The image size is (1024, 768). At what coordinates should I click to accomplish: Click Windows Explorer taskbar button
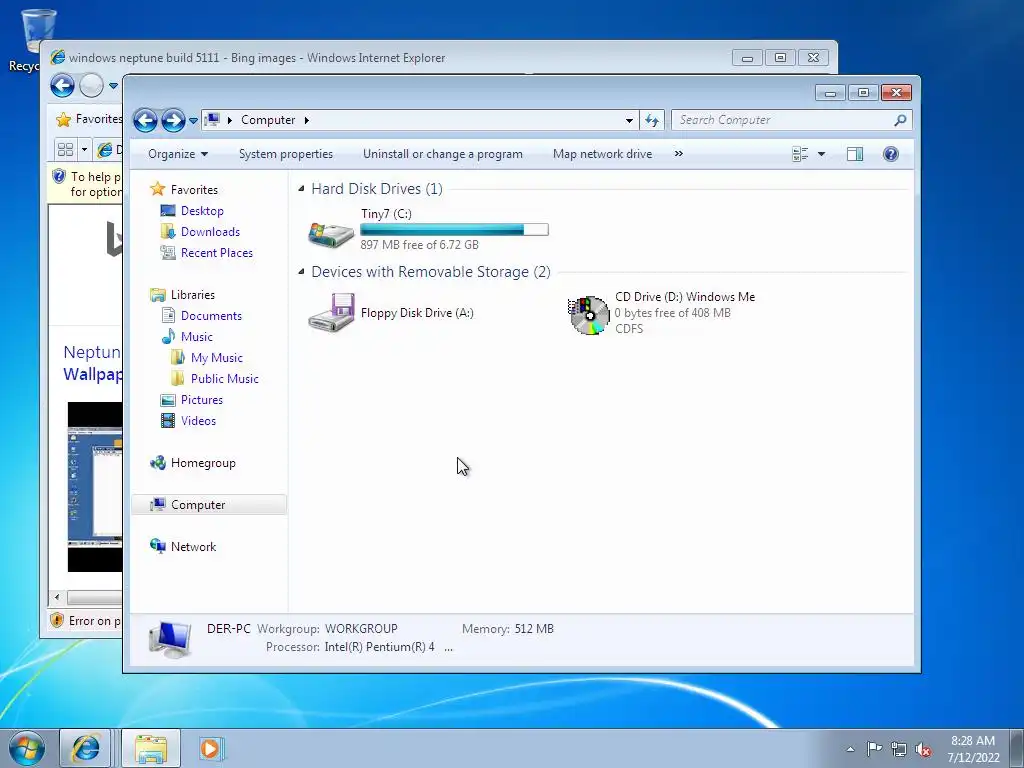click(x=151, y=748)
